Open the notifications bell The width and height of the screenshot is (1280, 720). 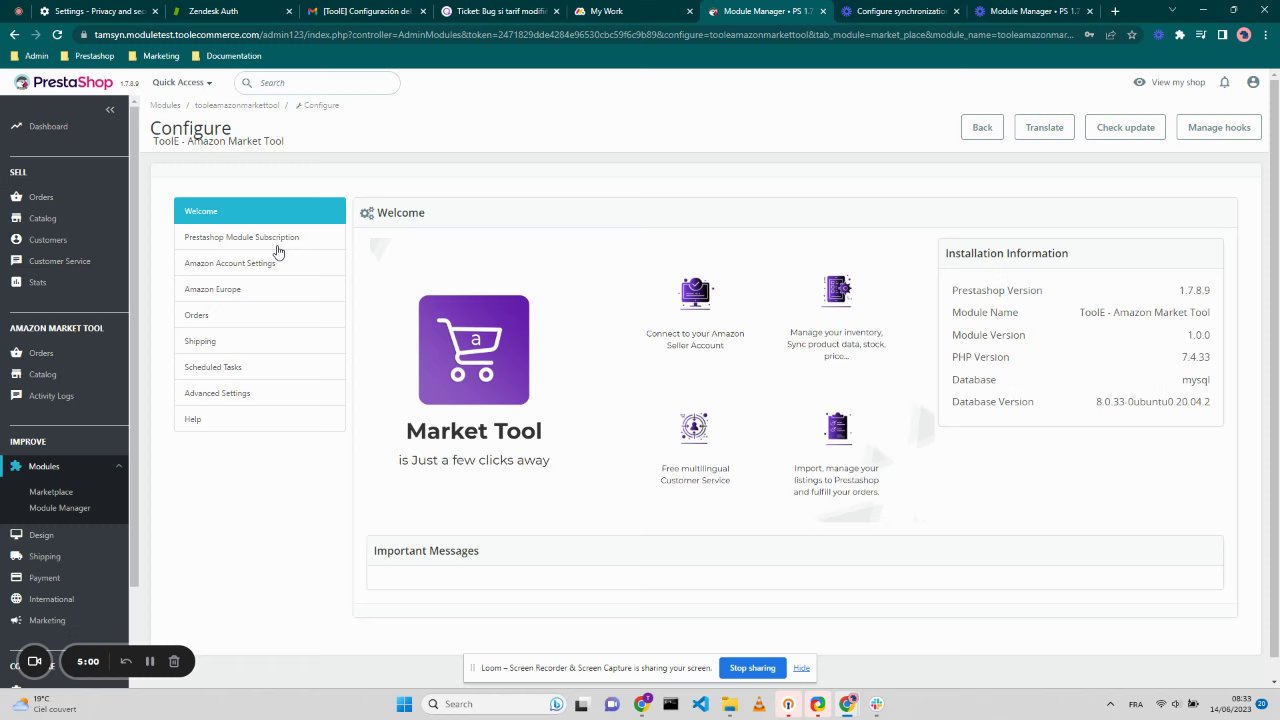tap(1224, 82)
